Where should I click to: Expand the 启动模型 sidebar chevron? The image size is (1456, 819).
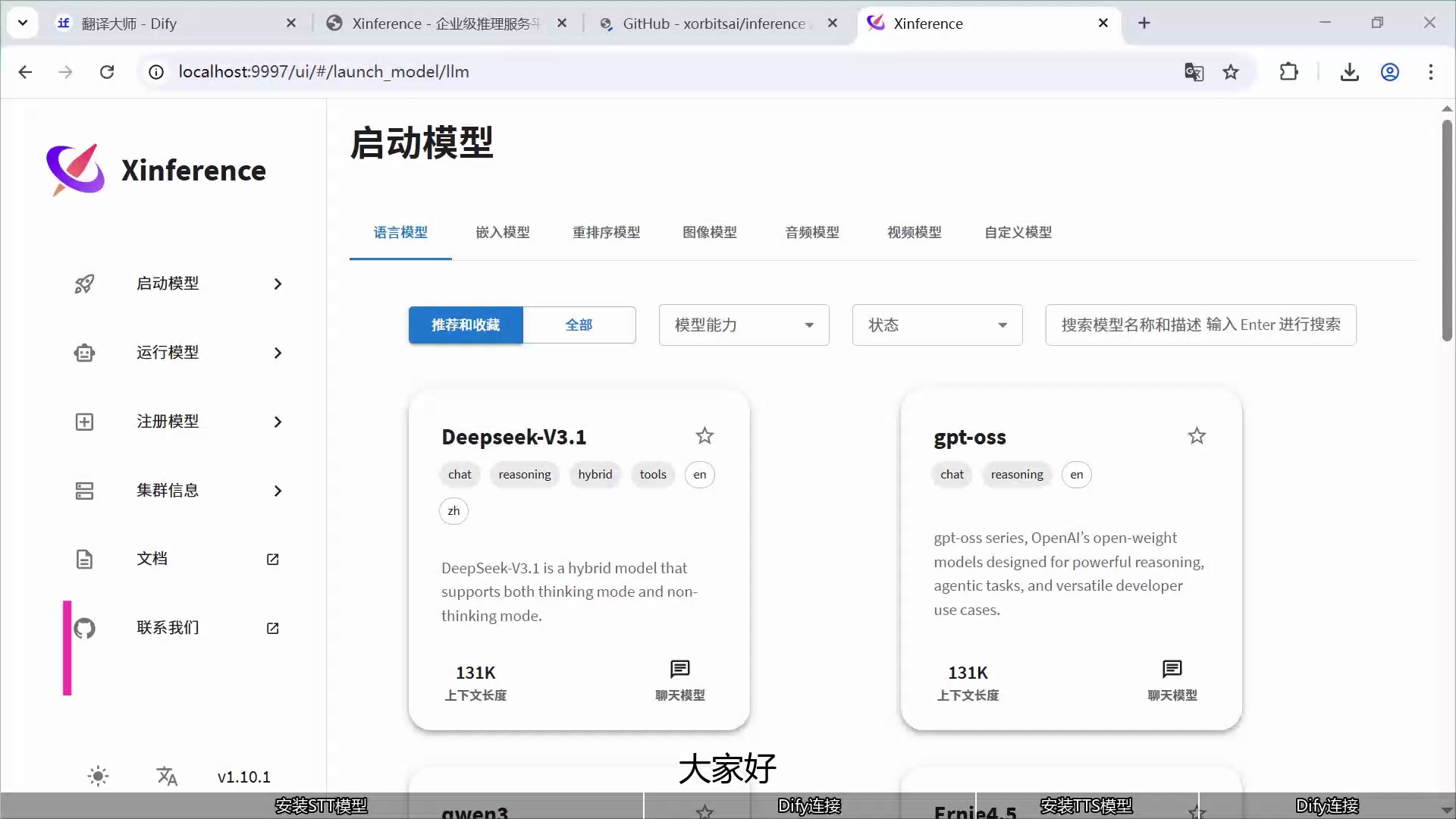(x=278, y=284)
